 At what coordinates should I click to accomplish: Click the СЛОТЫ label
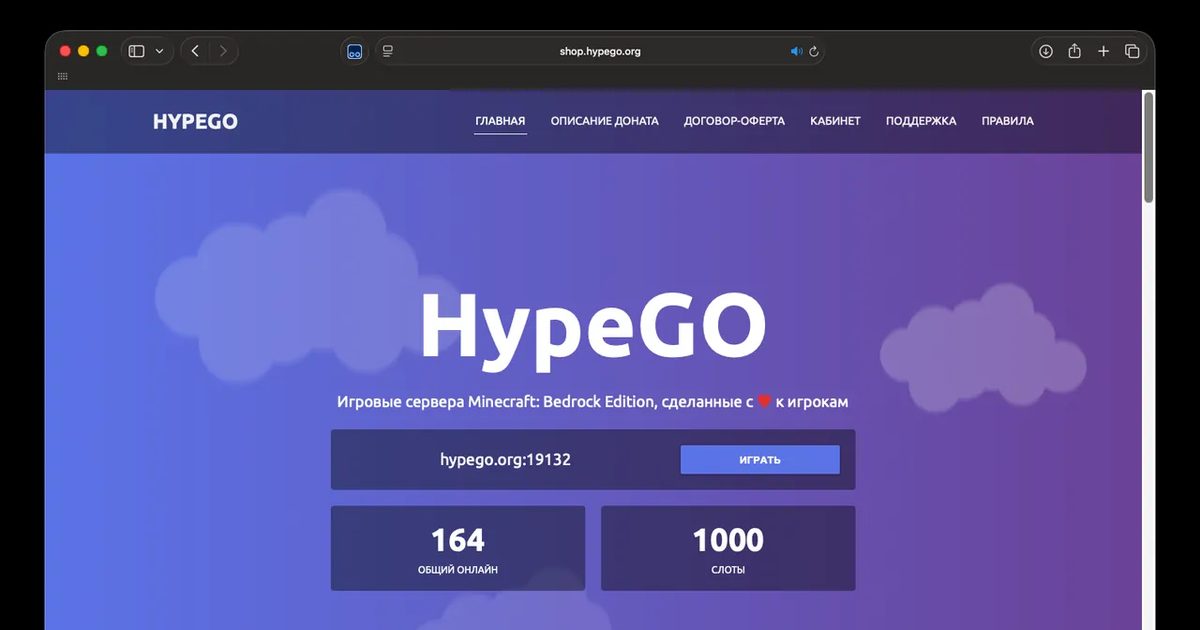tap(728, 570)
